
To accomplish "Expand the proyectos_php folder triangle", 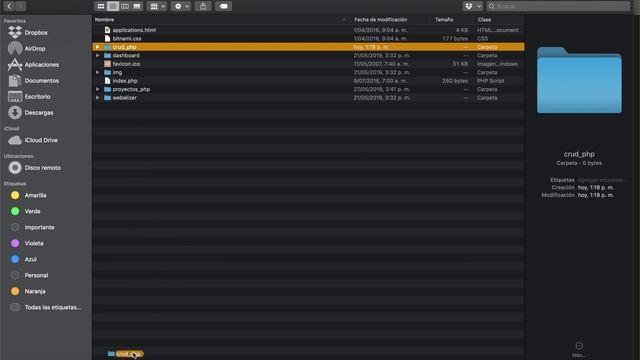I will click(x=98, y=89).
